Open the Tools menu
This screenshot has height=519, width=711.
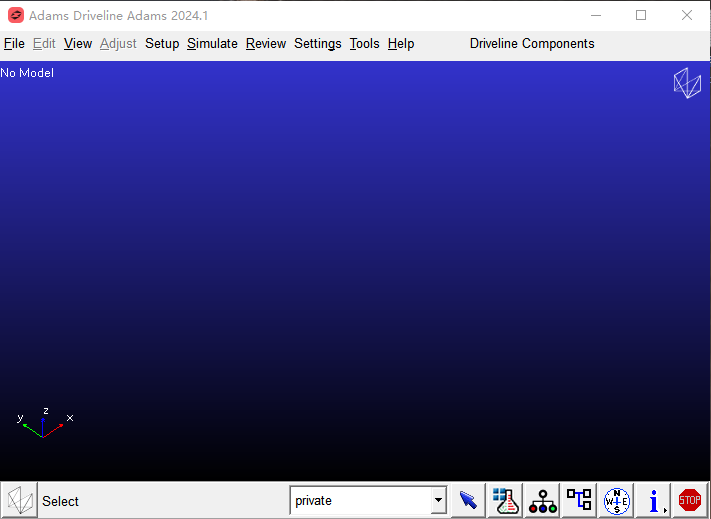(364, 44)
